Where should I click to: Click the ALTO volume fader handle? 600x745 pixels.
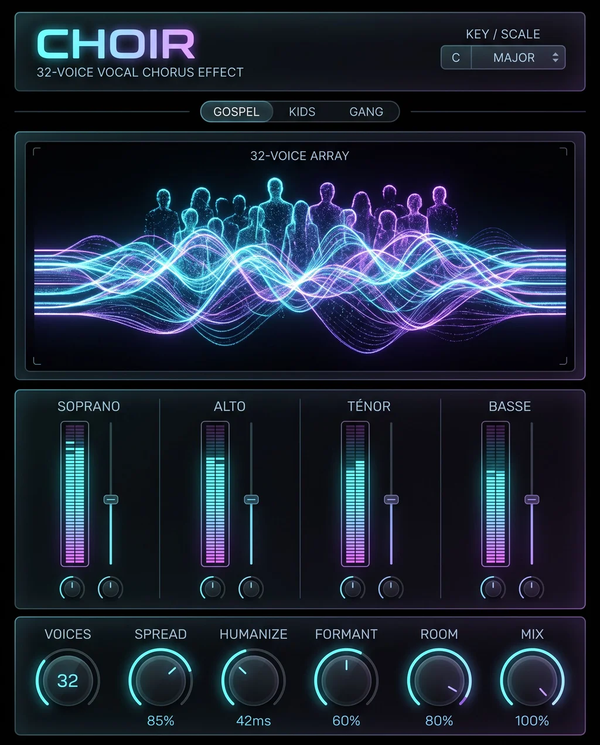click(x=251, y=499)
